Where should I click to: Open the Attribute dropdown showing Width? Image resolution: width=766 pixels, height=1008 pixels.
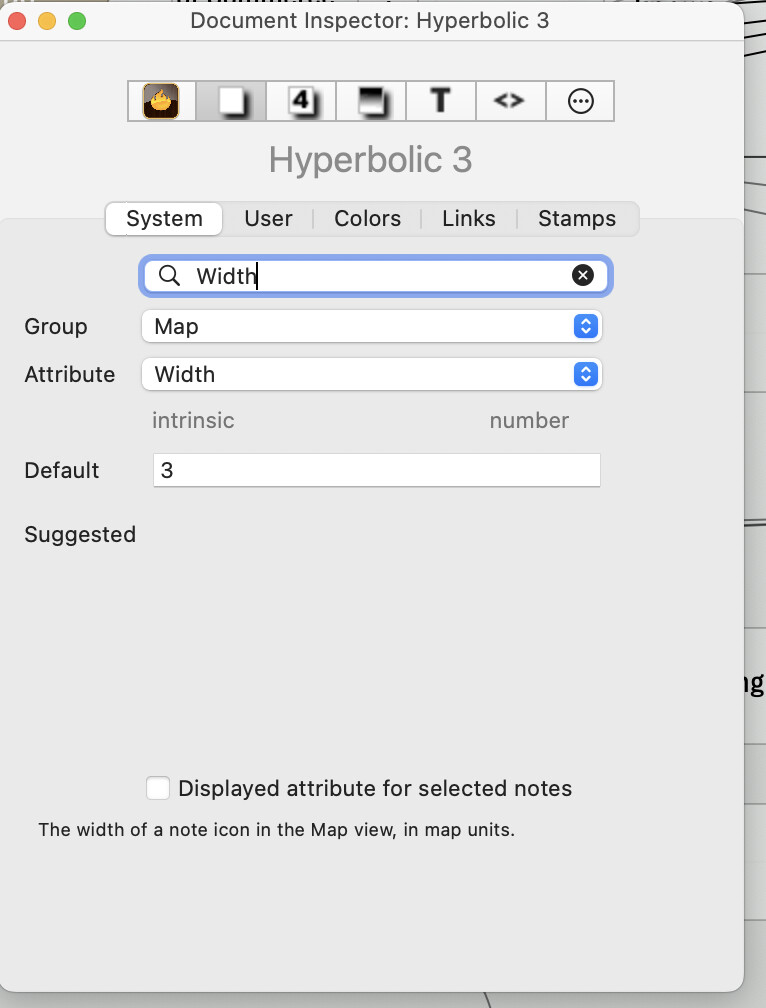coord(371,374)
